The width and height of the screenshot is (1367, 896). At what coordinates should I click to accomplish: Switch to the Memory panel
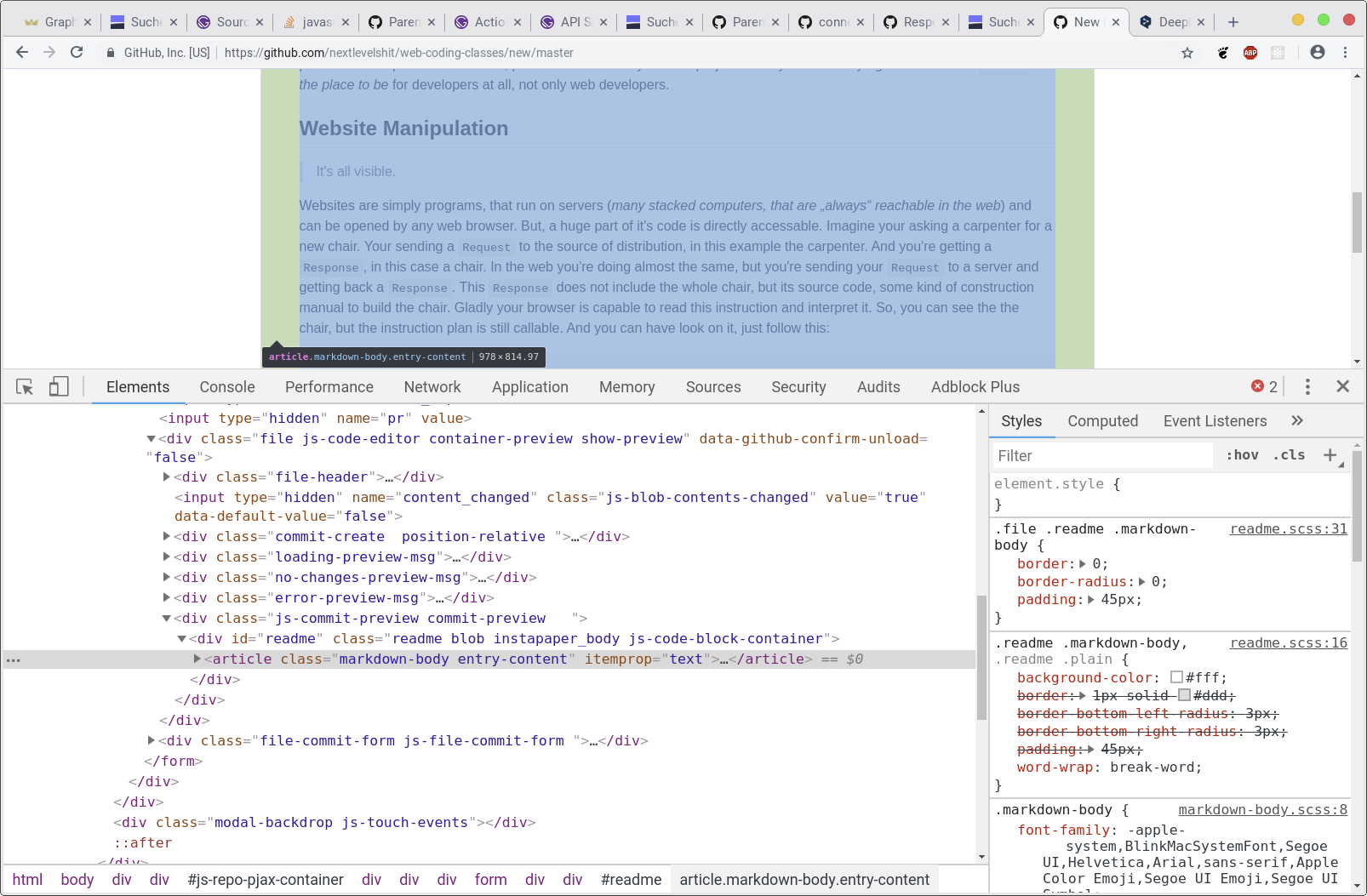pyautogui.click(x=627, y=387)
